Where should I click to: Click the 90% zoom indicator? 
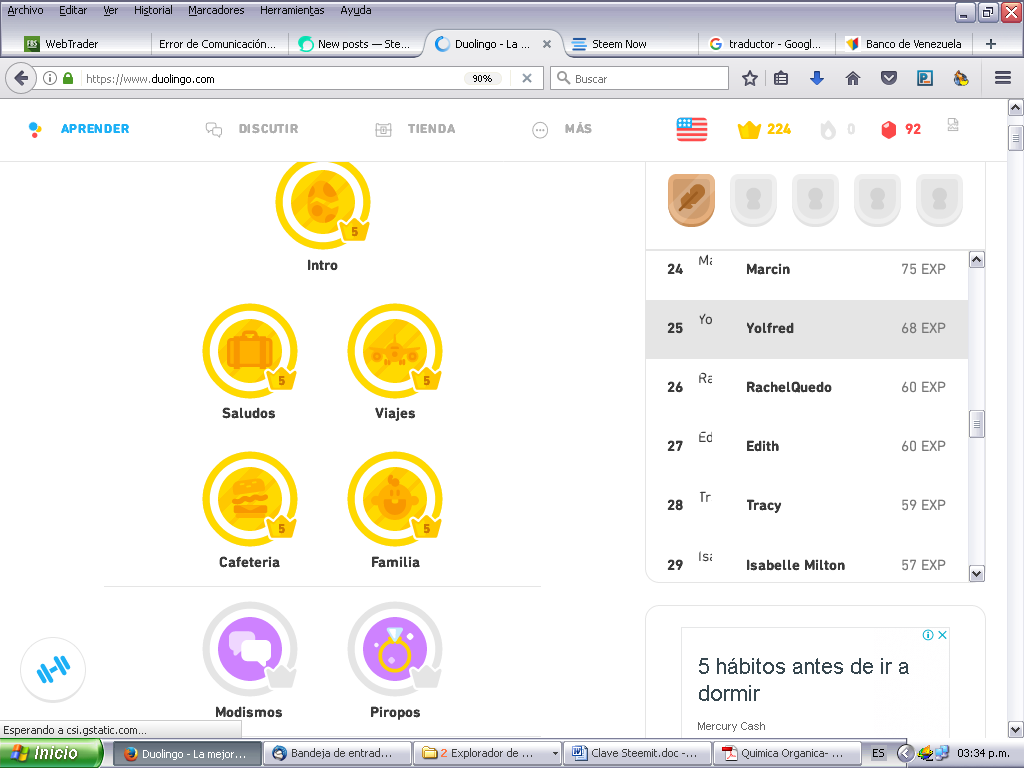(x=482, y=78)
